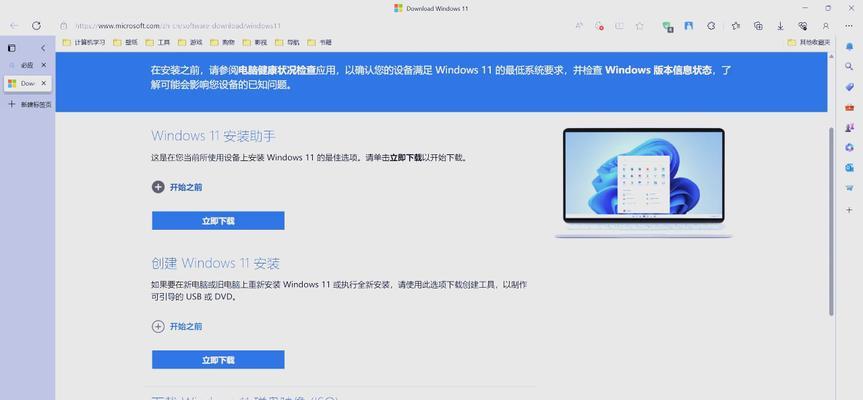
Task: Follow the Windows 版本信息状态 link
Action: coord(658,70)
